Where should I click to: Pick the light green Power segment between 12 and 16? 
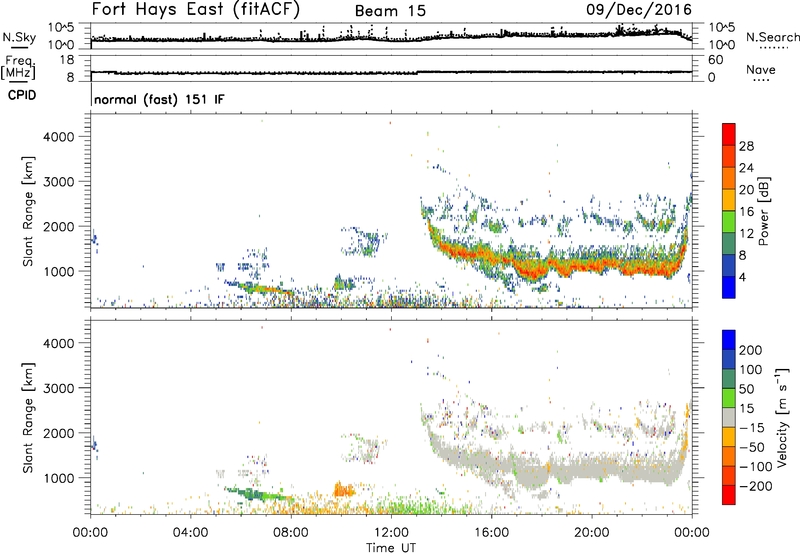point(729,222)
